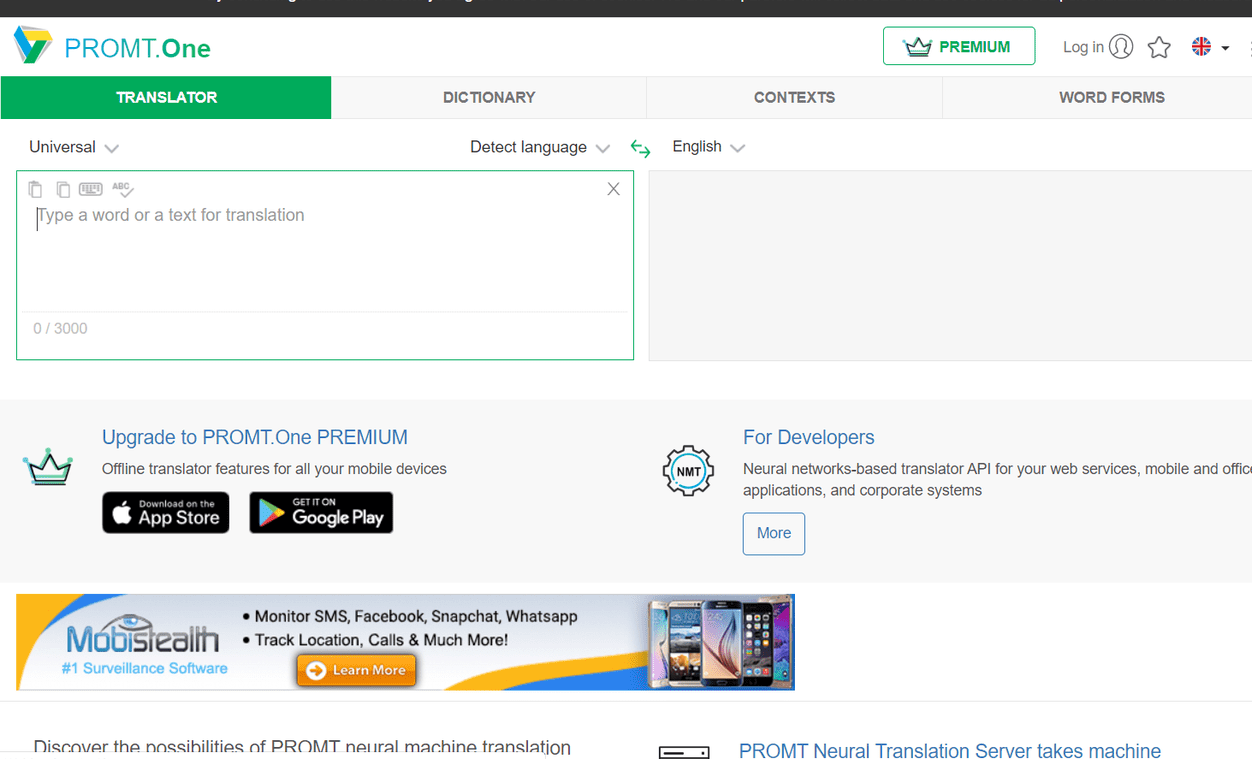Viewport: 1252px width, 759px height.
Task: Open the Universal topic dropdown
Action: (x=74, y=147)
